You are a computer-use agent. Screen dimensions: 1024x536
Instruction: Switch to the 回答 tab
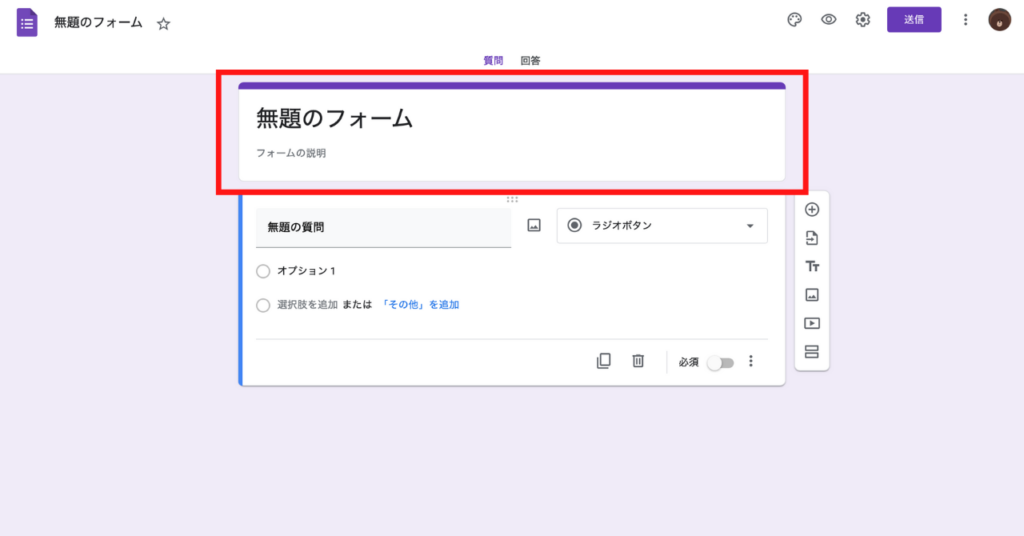(530, 61)
